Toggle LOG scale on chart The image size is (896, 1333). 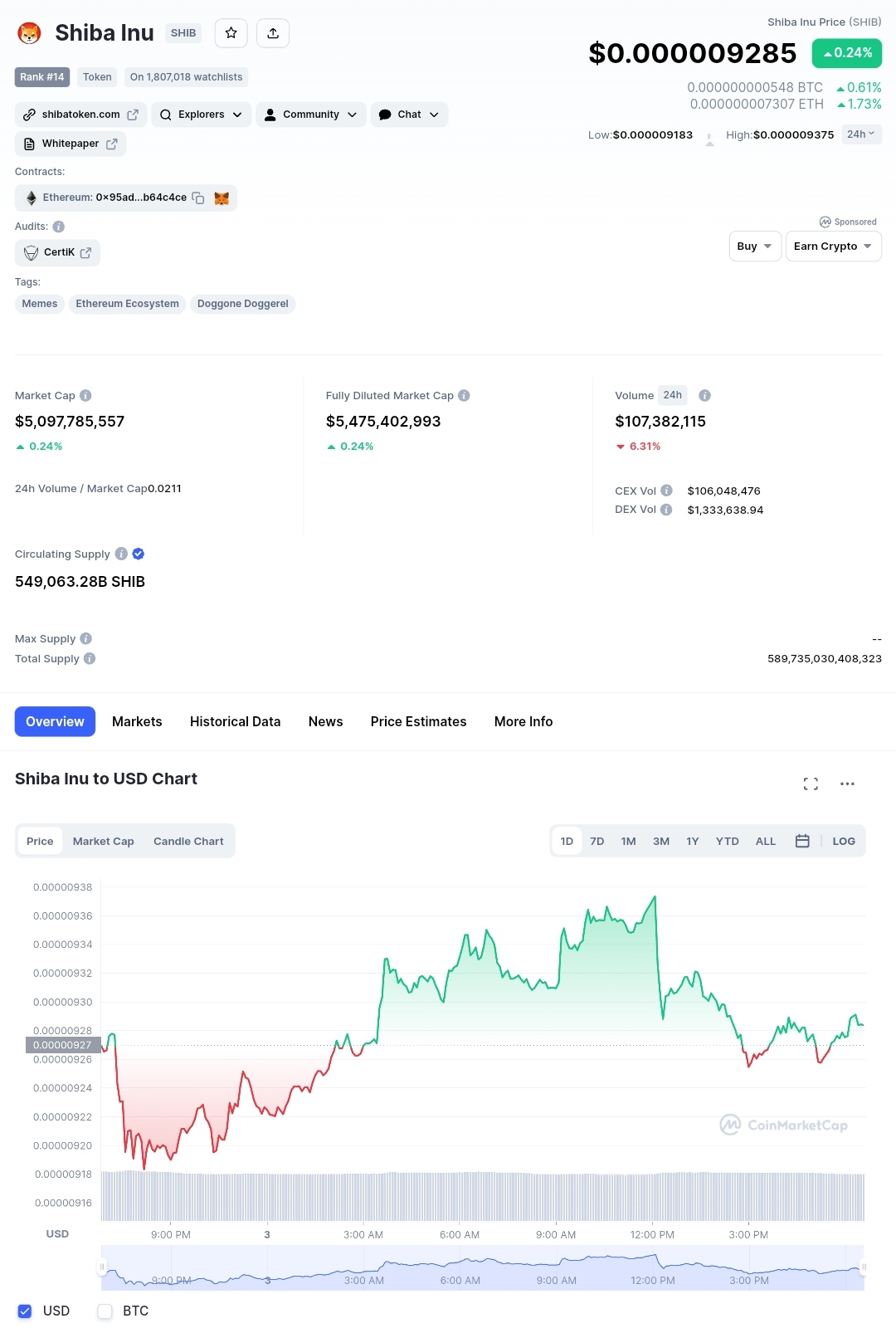(x=844, y=841)
